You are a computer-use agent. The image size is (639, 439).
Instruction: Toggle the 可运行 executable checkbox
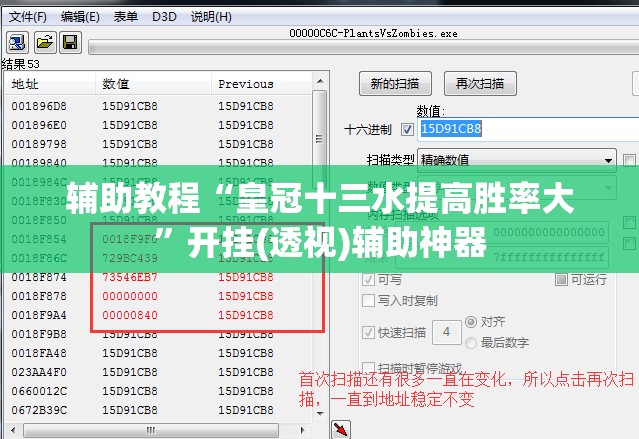(x=562, y=280)
